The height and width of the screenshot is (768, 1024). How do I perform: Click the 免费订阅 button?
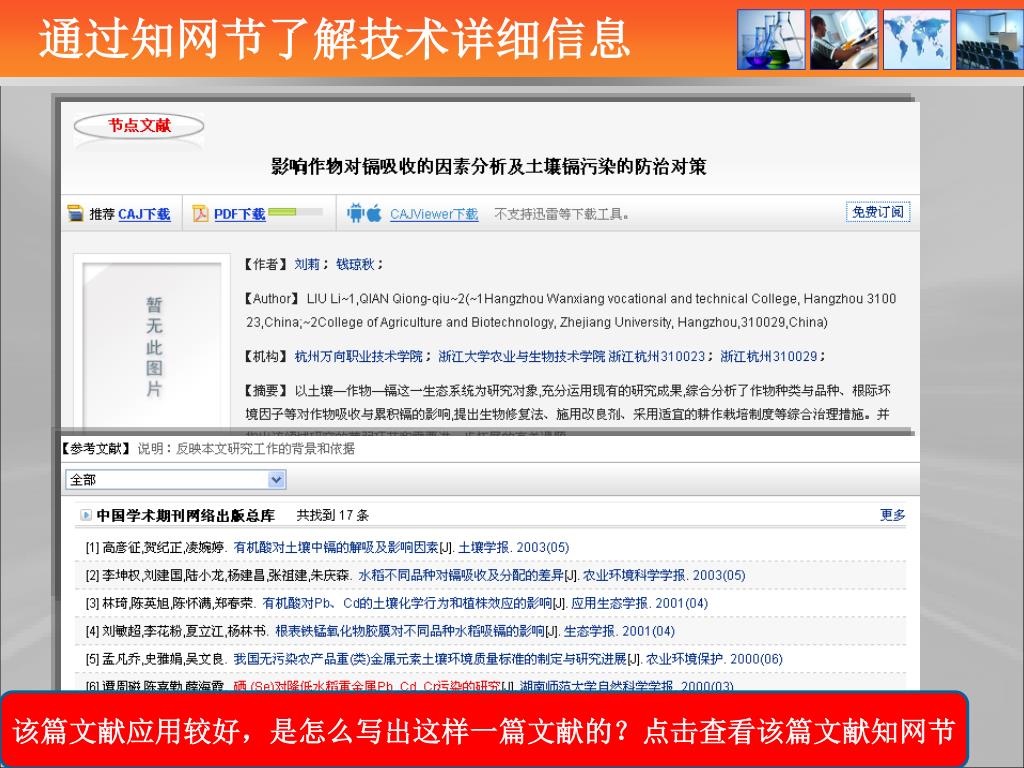coord(878,212)
